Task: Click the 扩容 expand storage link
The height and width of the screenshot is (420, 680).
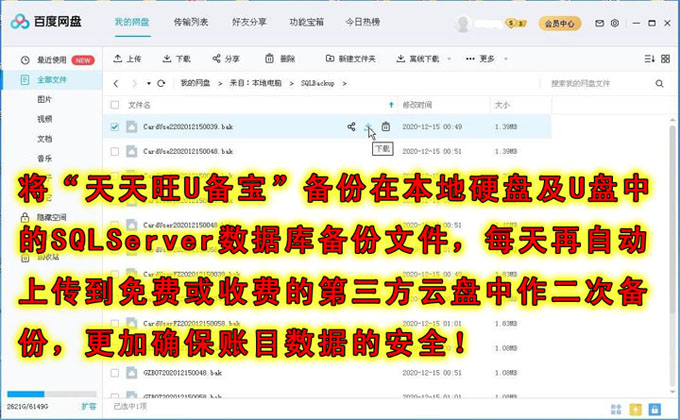Action: coord(88,407)
